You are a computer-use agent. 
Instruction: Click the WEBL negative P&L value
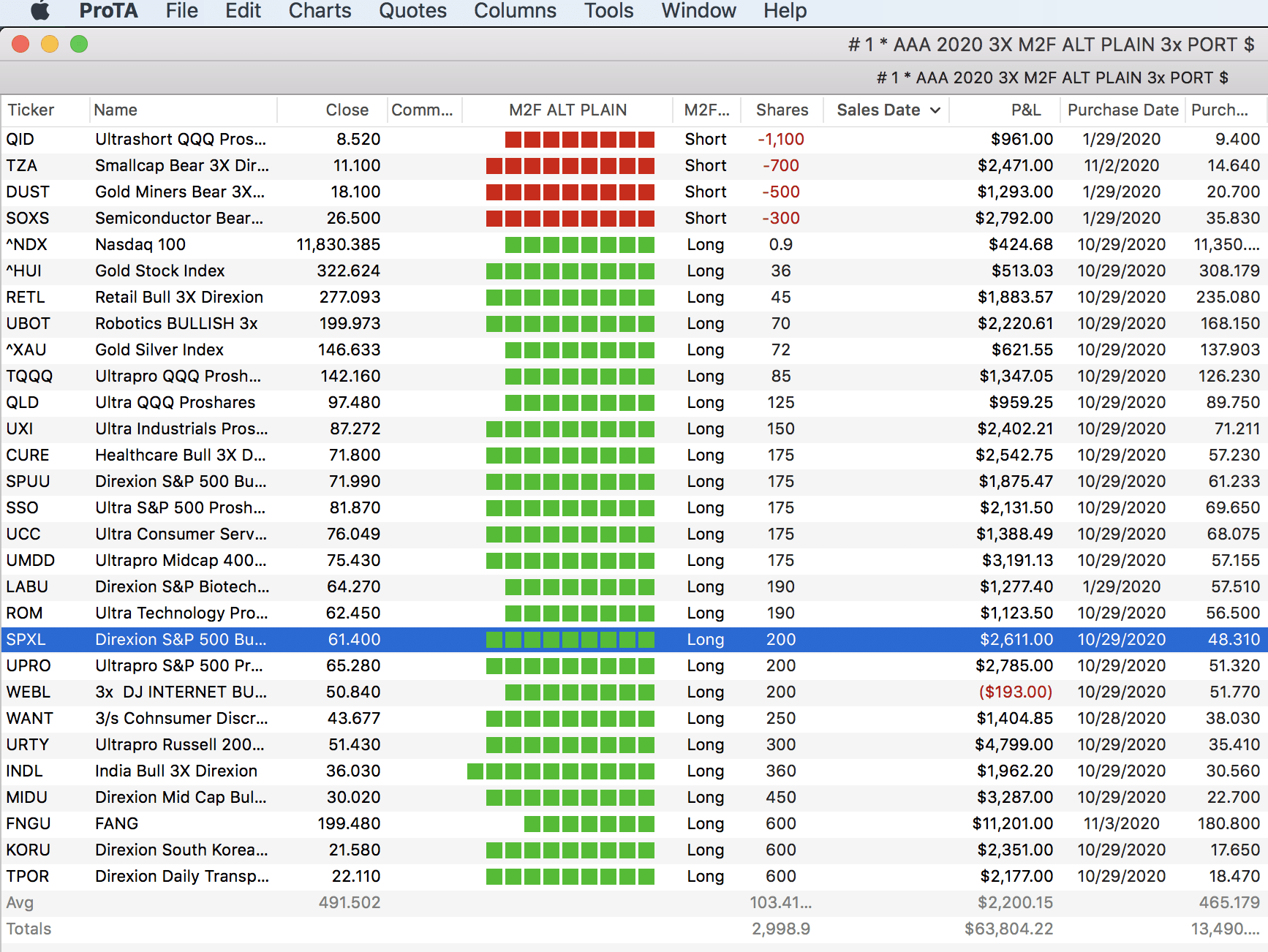[x=1015, y=692]
